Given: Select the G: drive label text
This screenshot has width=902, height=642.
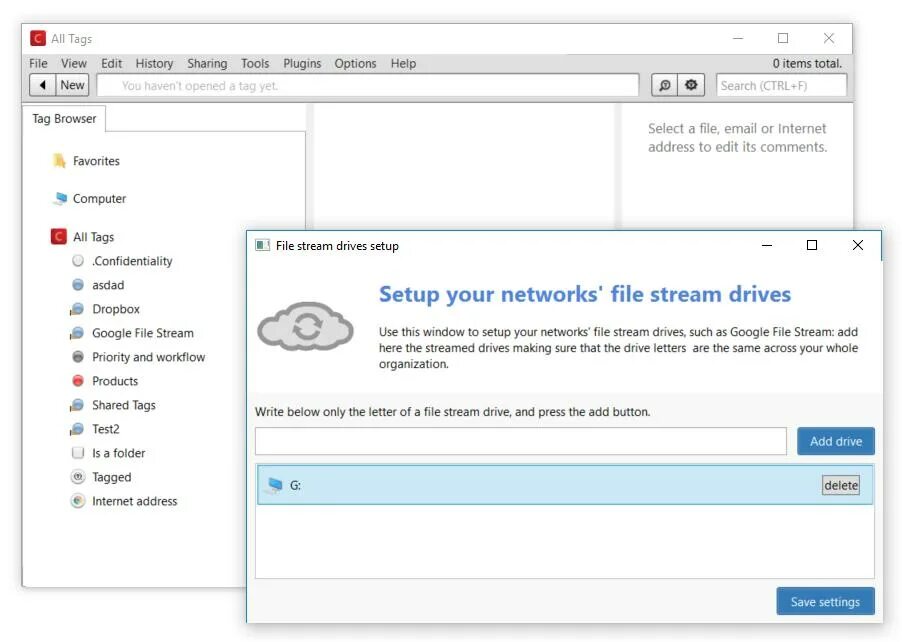Looking at the screenshot, I should point(295,486).
